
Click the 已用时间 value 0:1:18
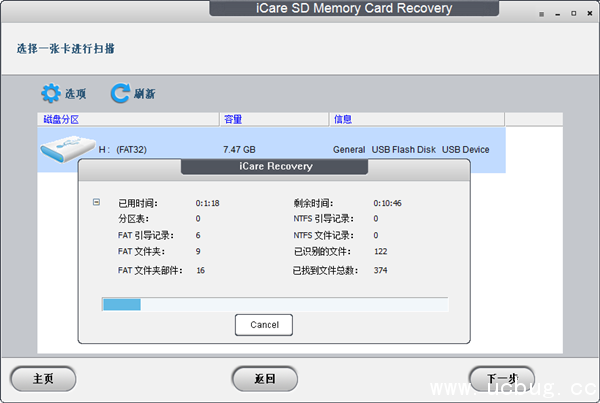[x=207, y=203]
